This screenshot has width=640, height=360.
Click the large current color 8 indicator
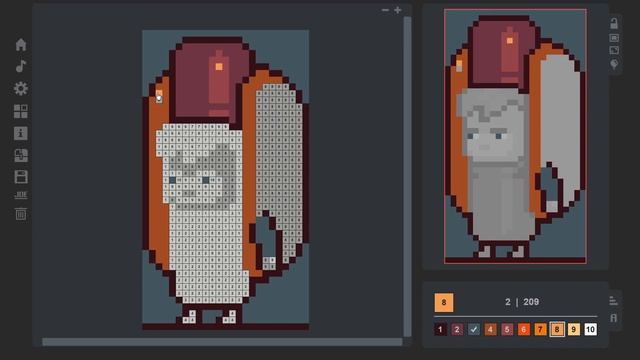(444, 302)
